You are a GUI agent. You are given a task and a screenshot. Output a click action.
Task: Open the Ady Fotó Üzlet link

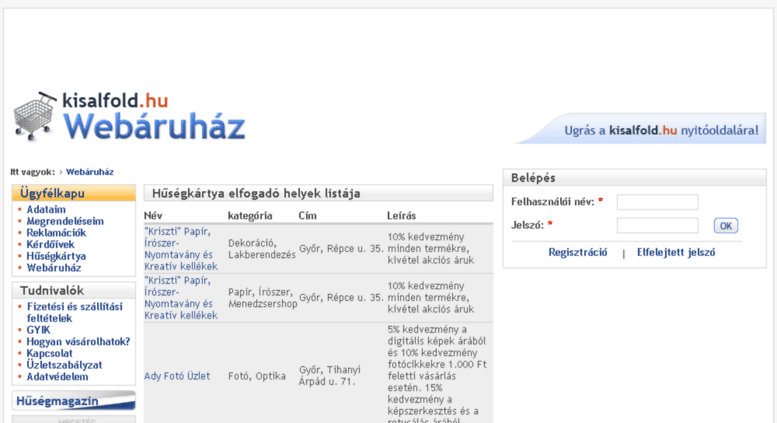(177, 376)
